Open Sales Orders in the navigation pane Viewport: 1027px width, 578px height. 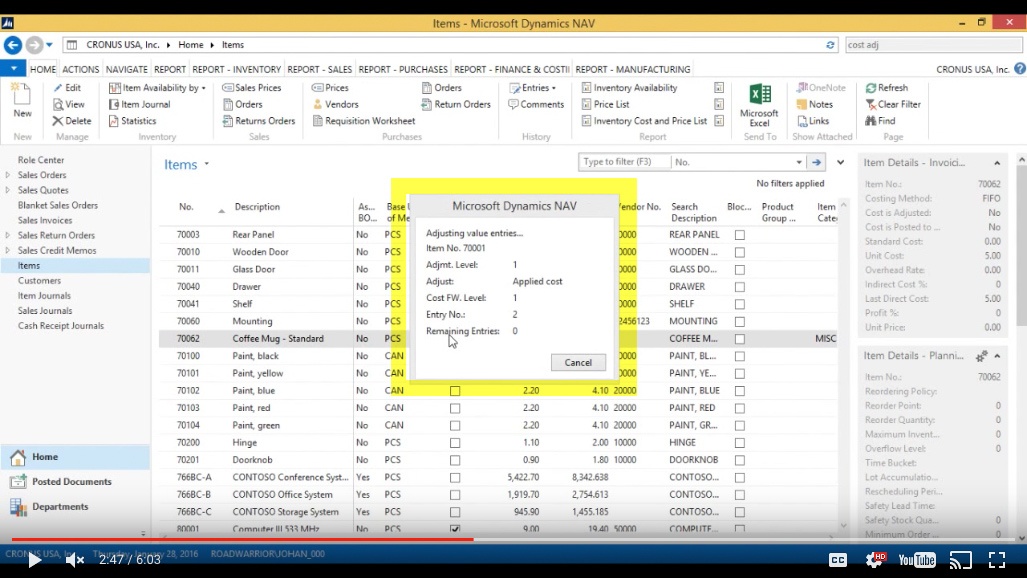click(x=41, y=174)
